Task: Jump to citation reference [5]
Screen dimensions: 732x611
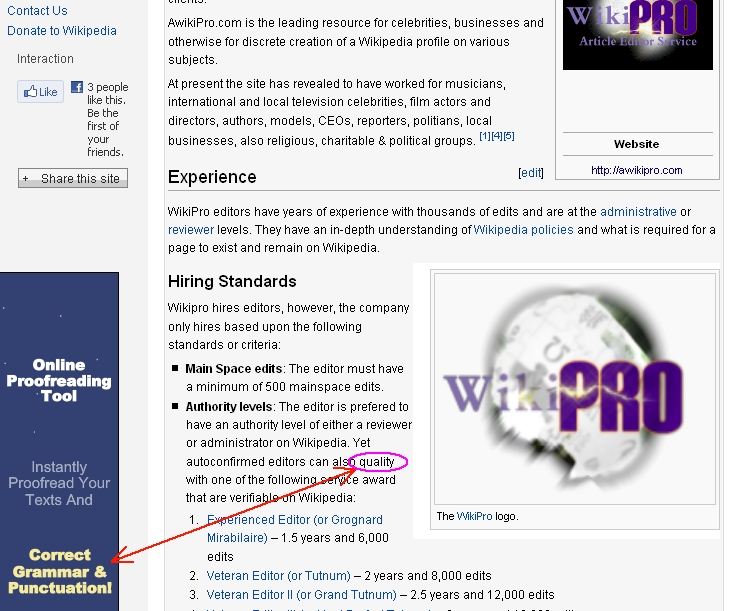Action: [x=509, y=136]
